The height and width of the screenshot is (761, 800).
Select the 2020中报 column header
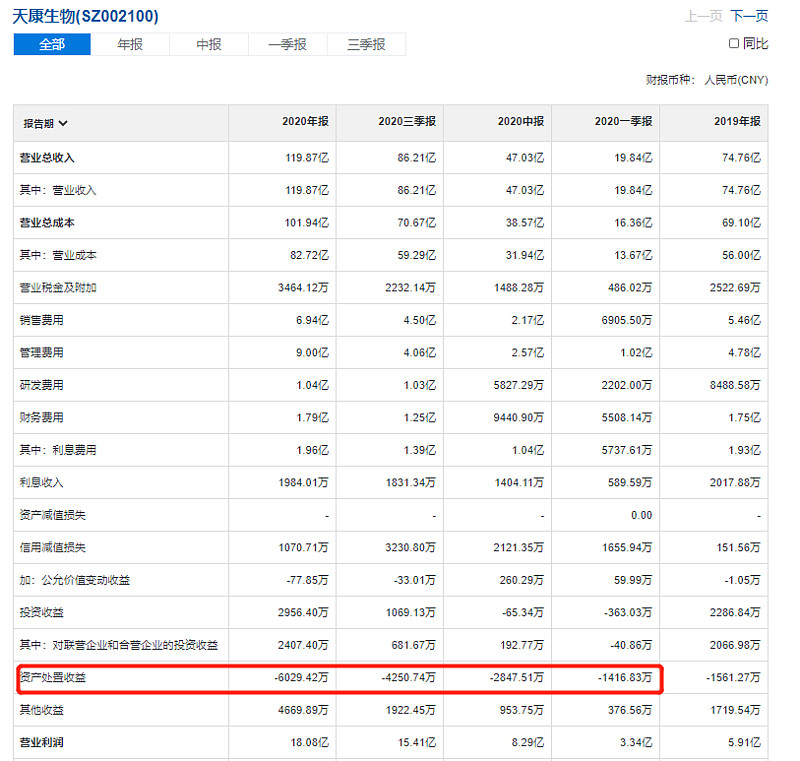pos(520,122)
